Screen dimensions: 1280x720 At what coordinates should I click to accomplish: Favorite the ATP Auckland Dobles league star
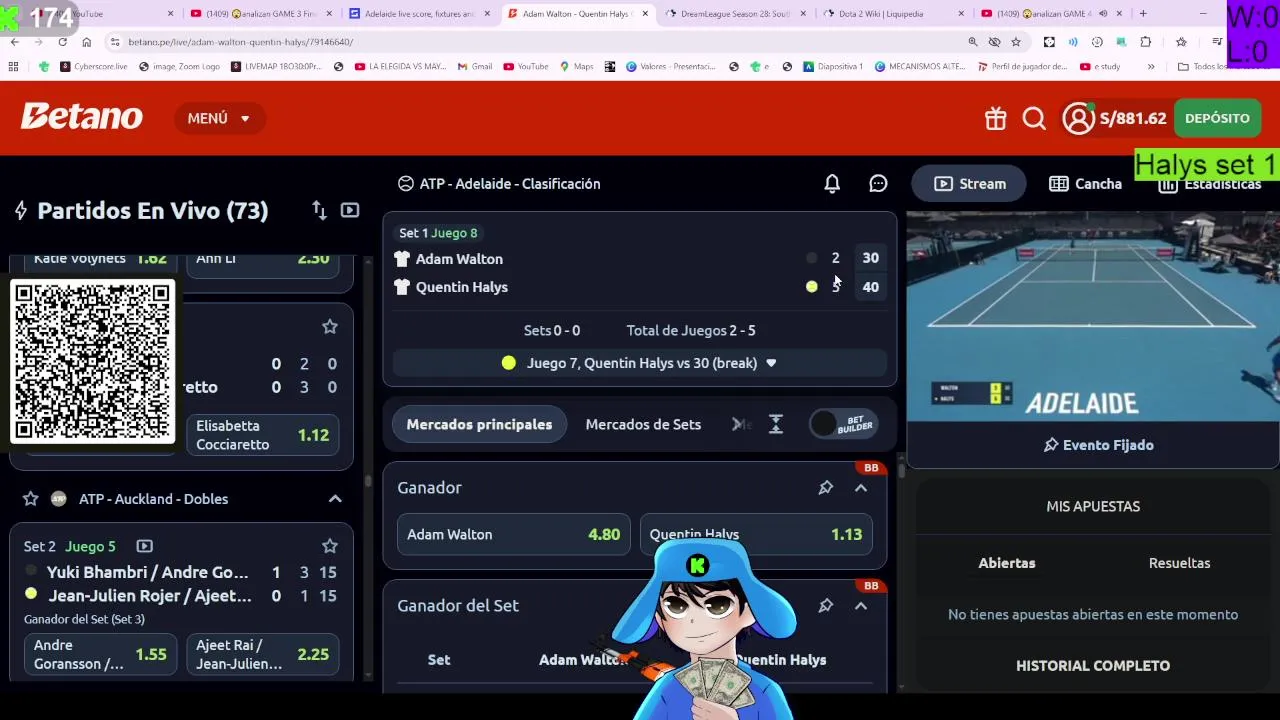[x=31, y=498]
